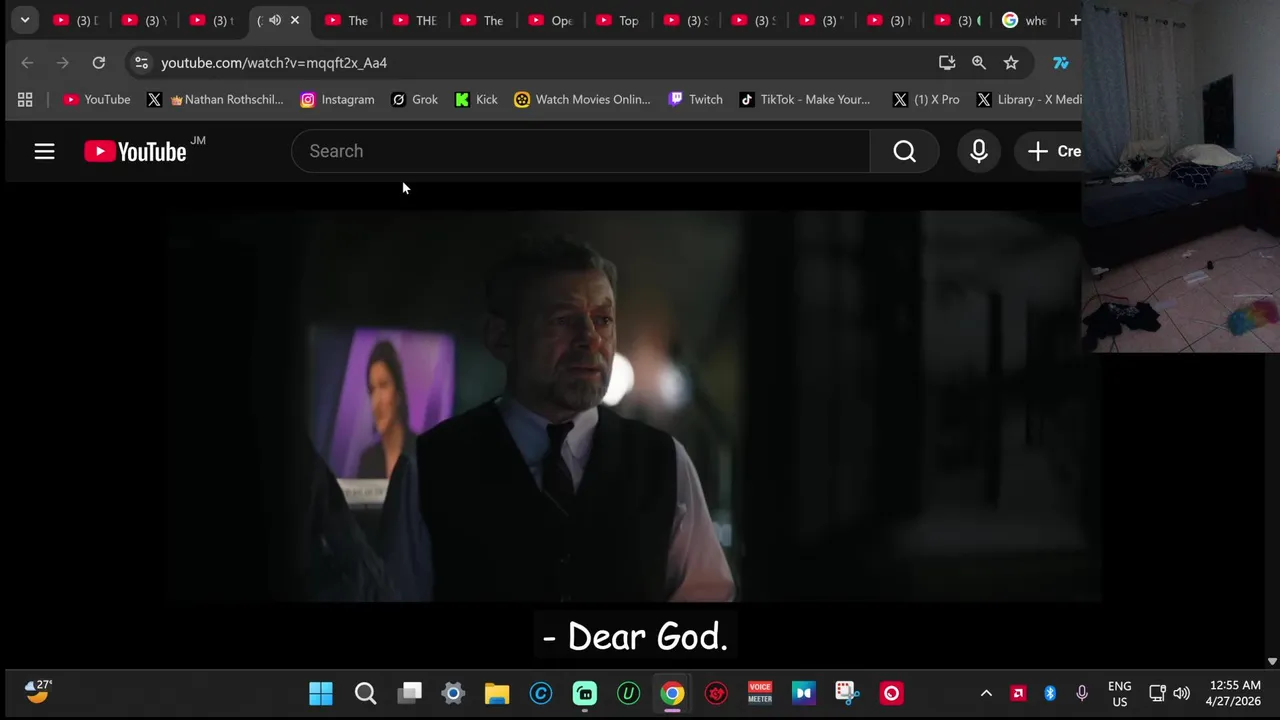Open Windows taskbar Search
The height and width of the screenshot is (720, 1280).
(365, 693)
